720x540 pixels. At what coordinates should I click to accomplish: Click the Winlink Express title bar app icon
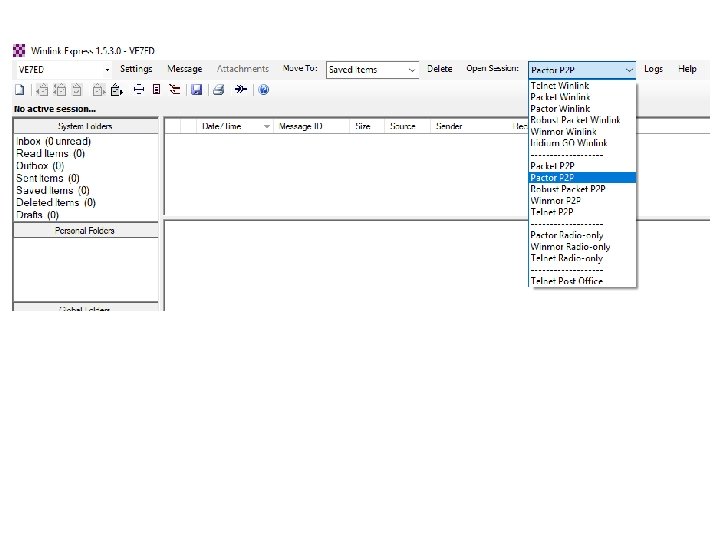tap(19, 51)
